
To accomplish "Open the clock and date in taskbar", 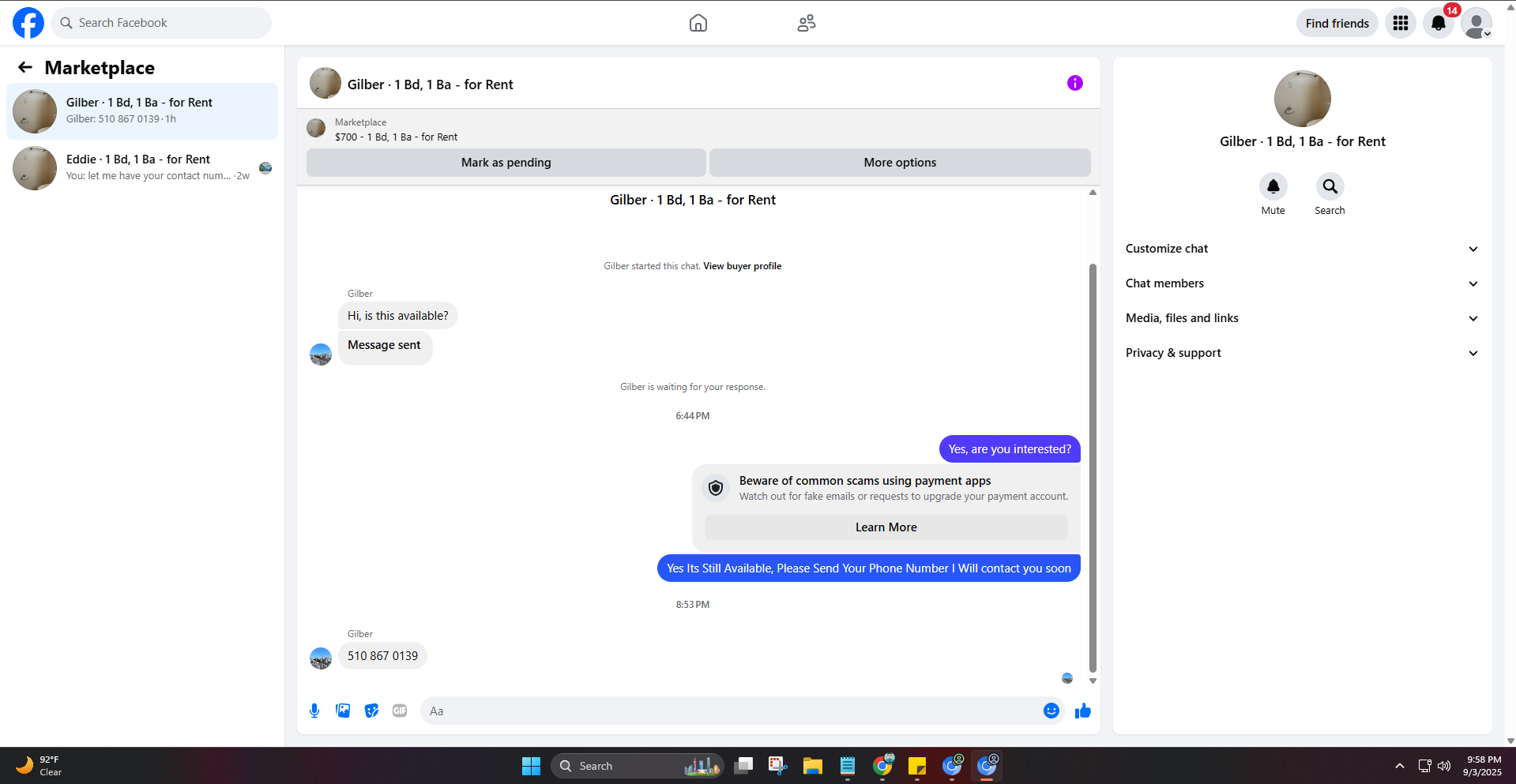I will (1484, 766).
